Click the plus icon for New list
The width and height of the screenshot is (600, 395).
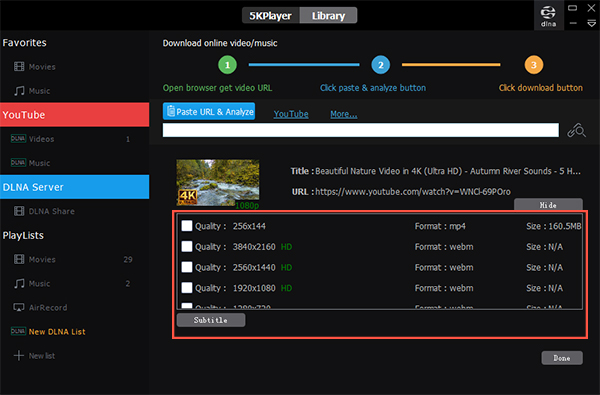19,356
